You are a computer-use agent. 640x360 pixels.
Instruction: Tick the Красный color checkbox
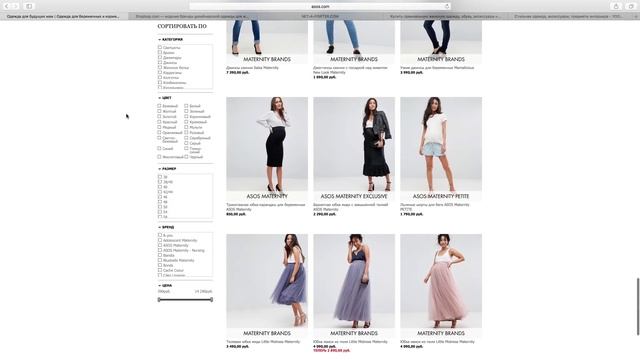pos(160,122)
